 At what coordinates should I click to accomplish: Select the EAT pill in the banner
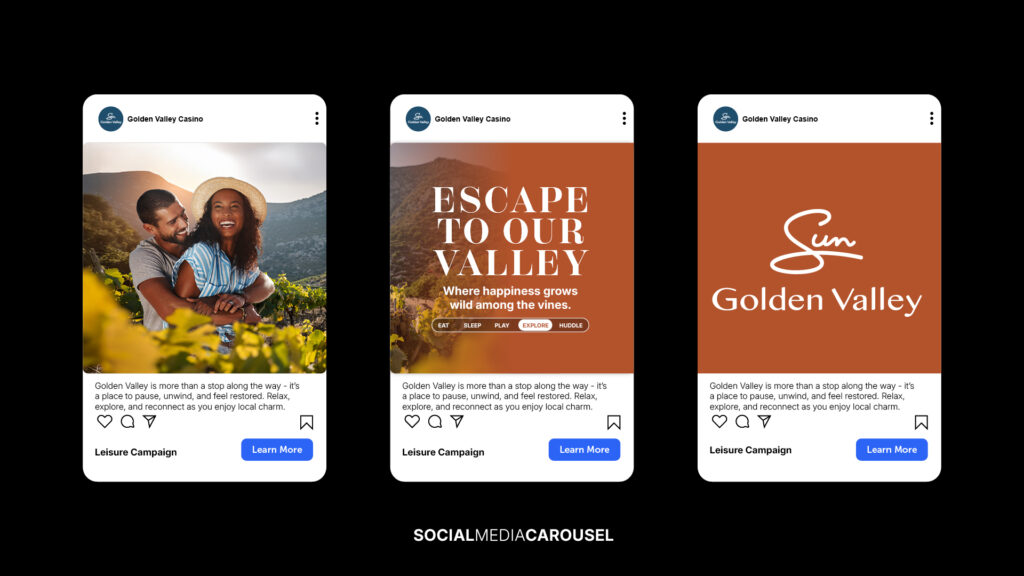(443, 325)
